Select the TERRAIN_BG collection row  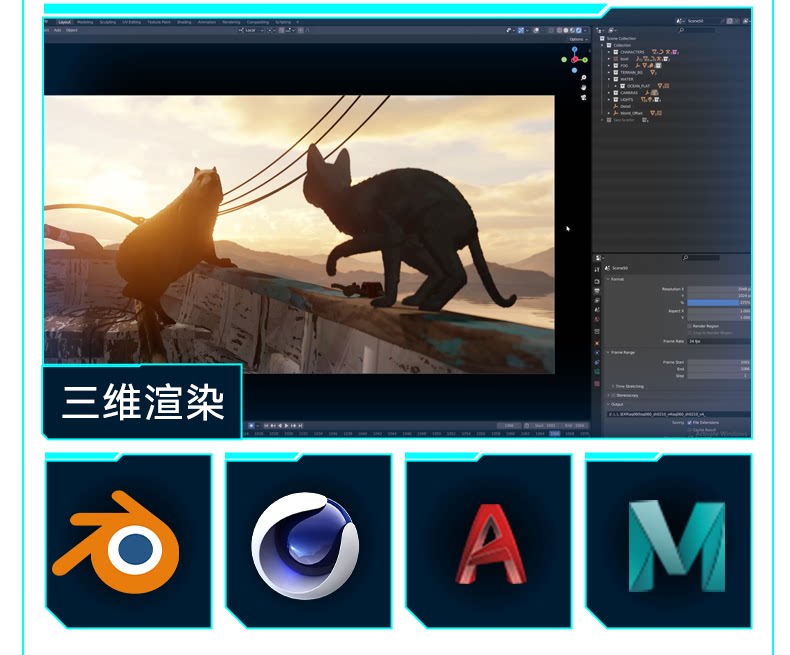coord(631,73)
